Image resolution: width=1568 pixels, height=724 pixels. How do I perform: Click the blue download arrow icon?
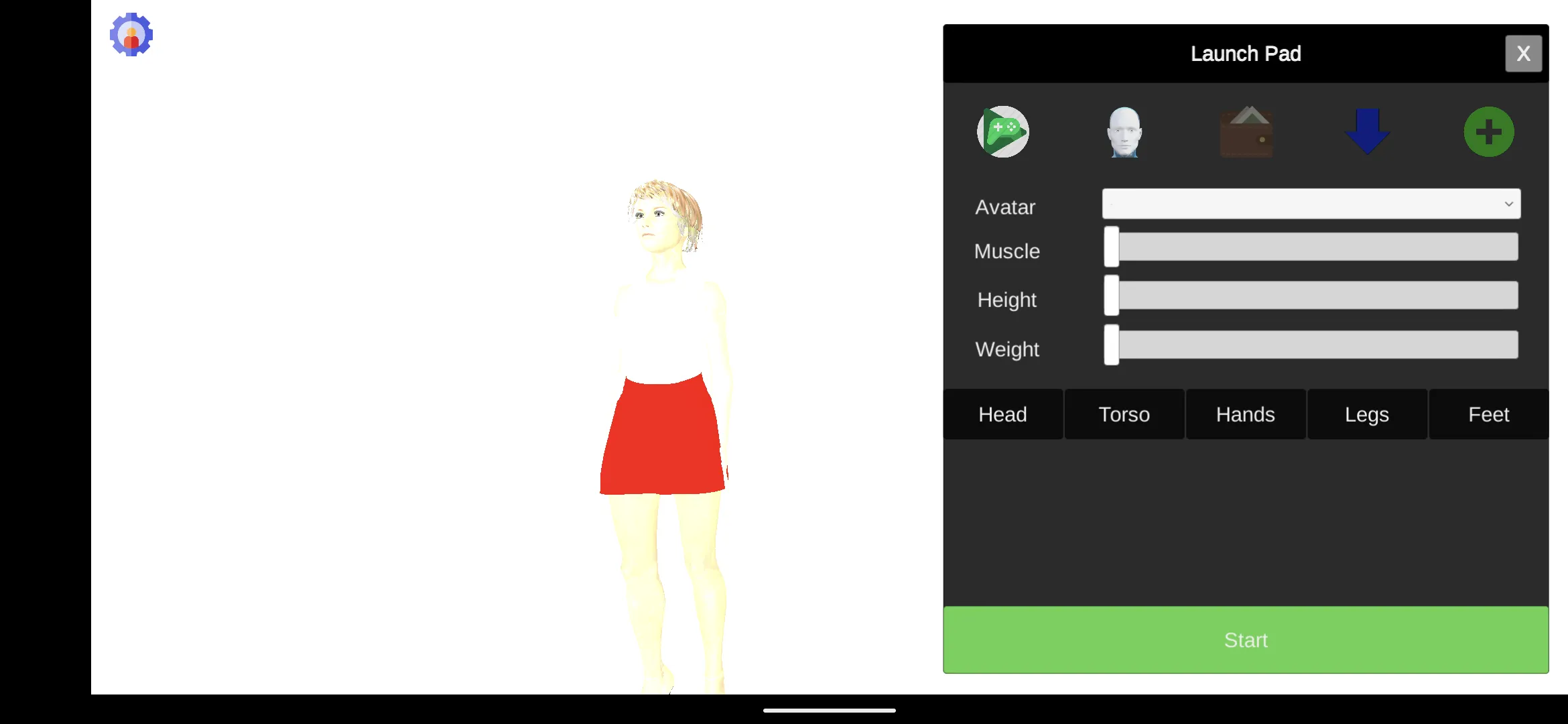click(x=1367, y=131)
